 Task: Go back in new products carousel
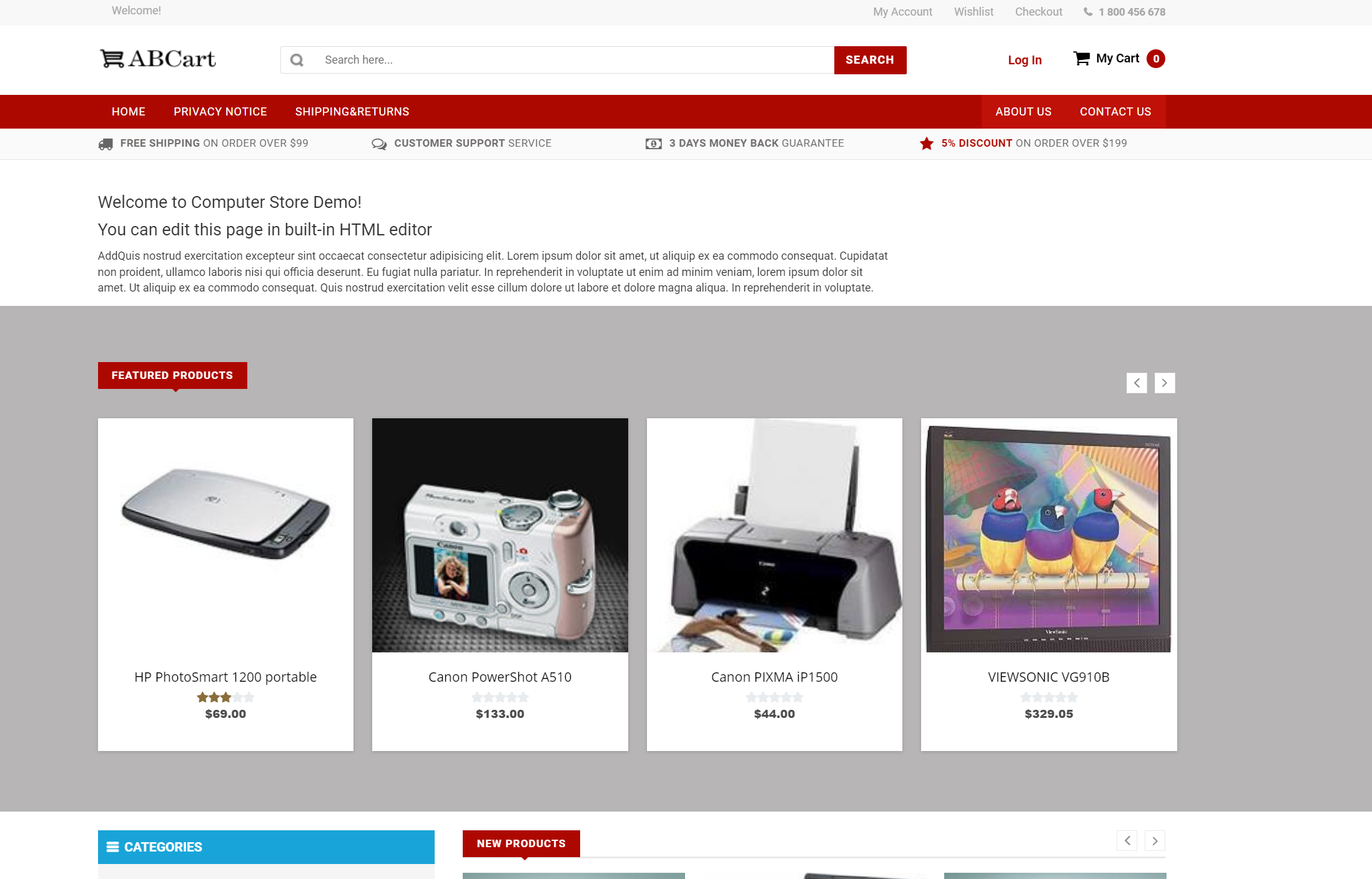click(1127, 840)
